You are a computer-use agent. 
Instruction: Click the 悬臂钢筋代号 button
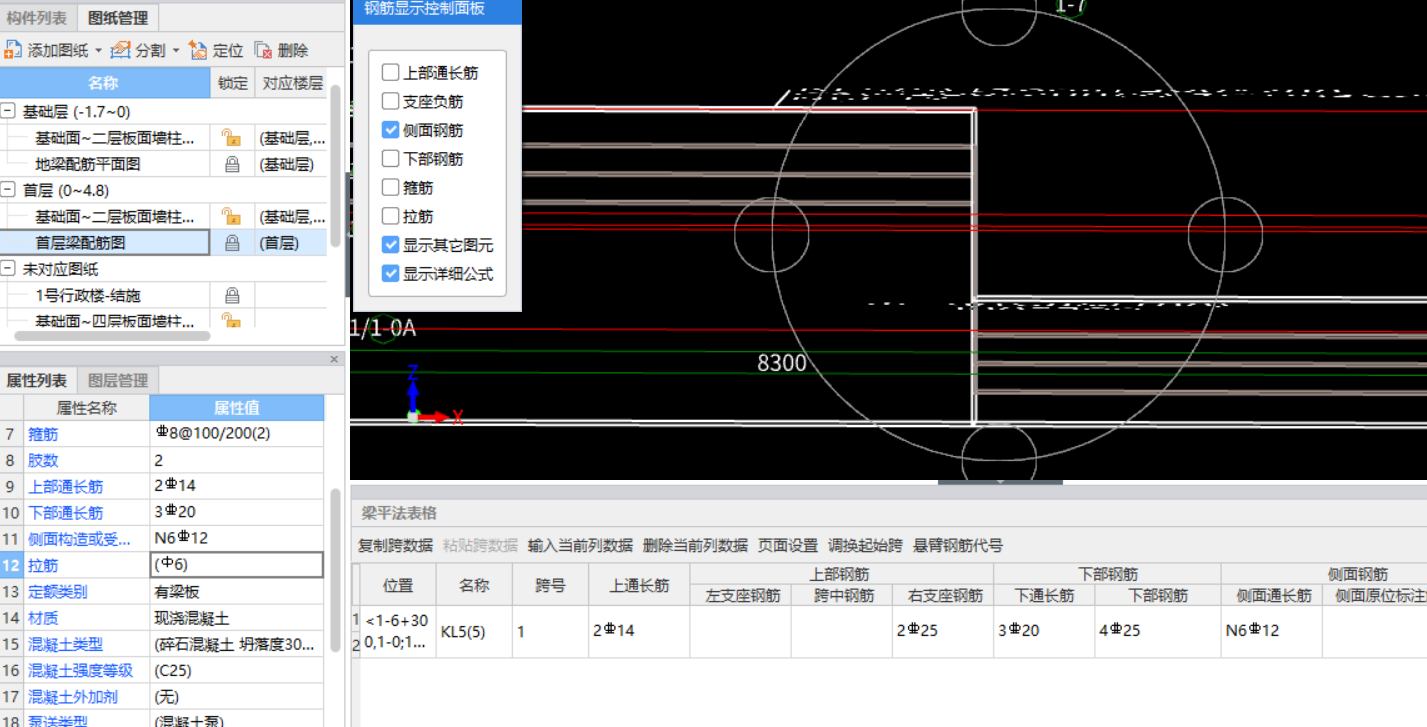tap(958, 545)
